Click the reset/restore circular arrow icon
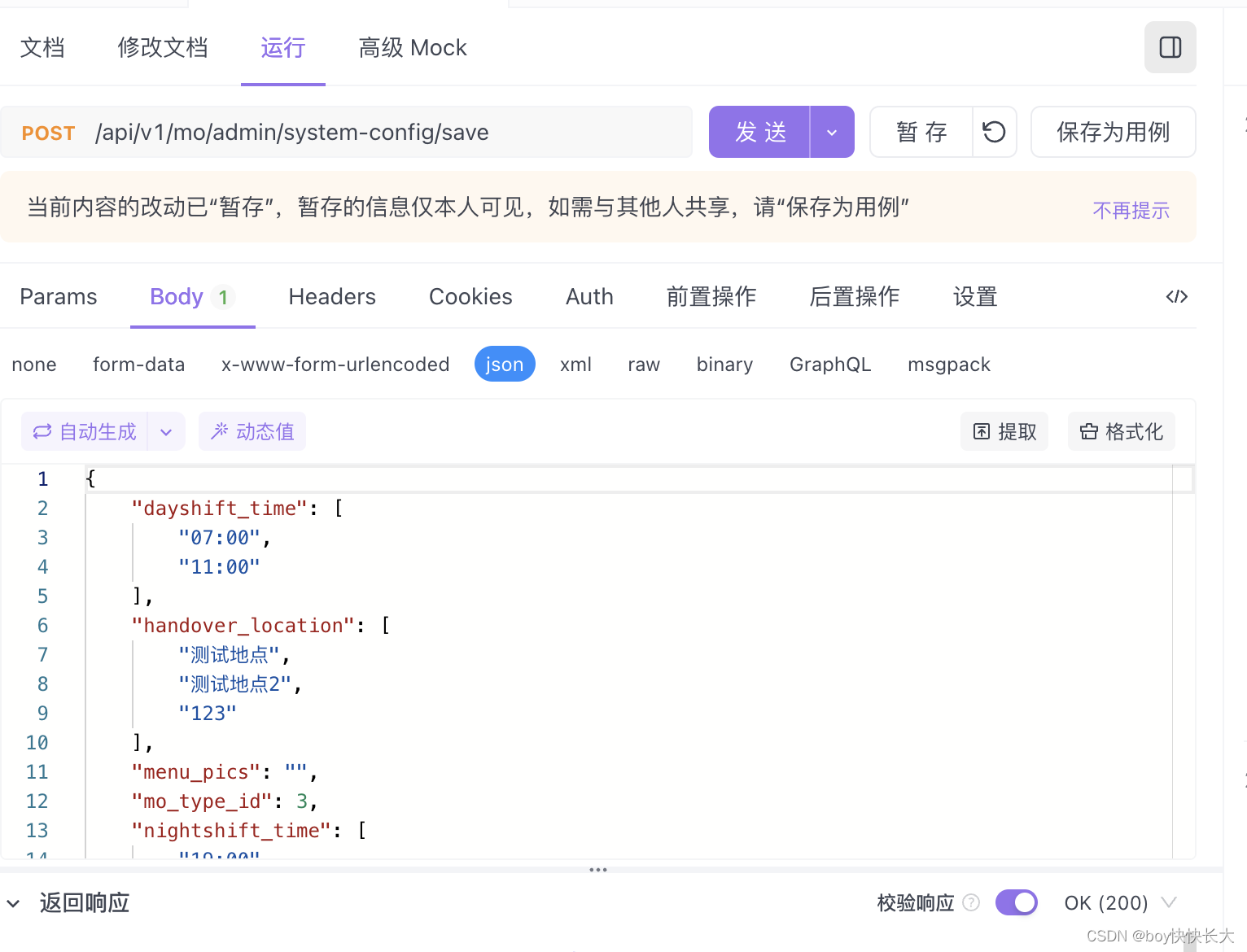 click(x=994, y=132)
